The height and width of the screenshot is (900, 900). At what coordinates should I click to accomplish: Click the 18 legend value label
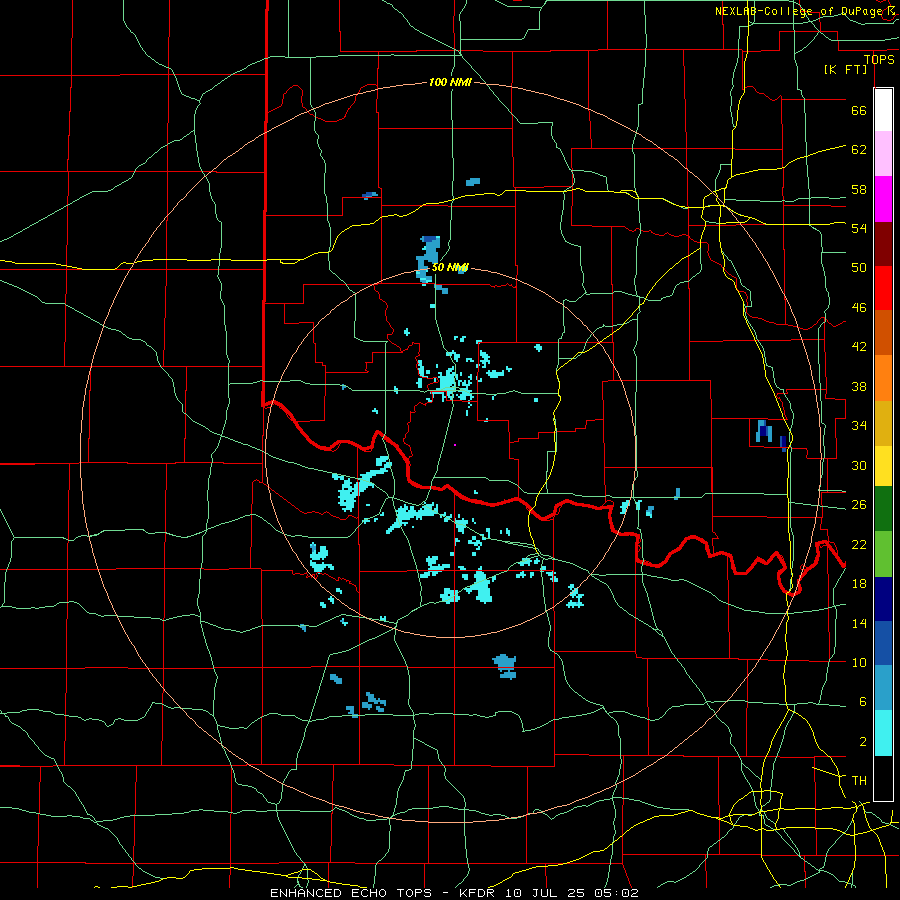(859, 584)
